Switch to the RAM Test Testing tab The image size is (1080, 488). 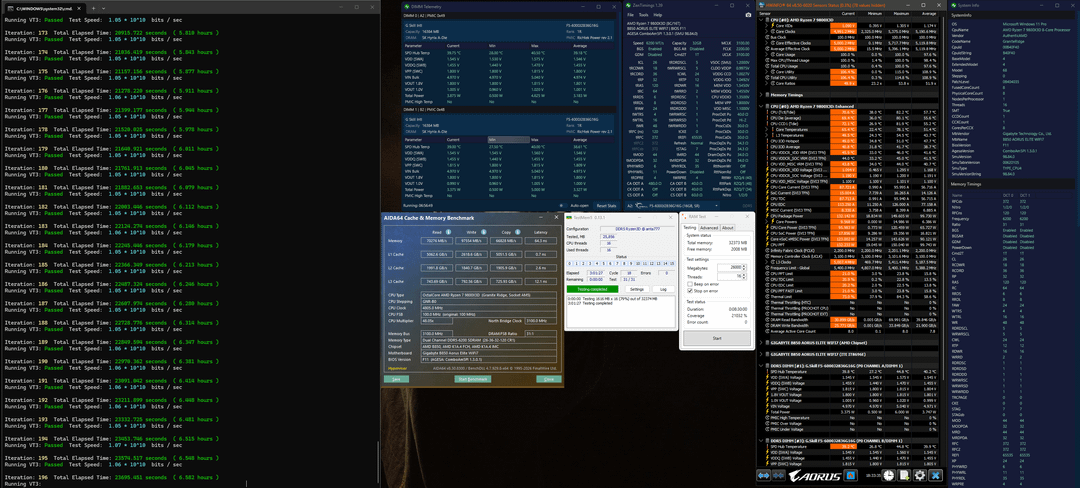689,228
